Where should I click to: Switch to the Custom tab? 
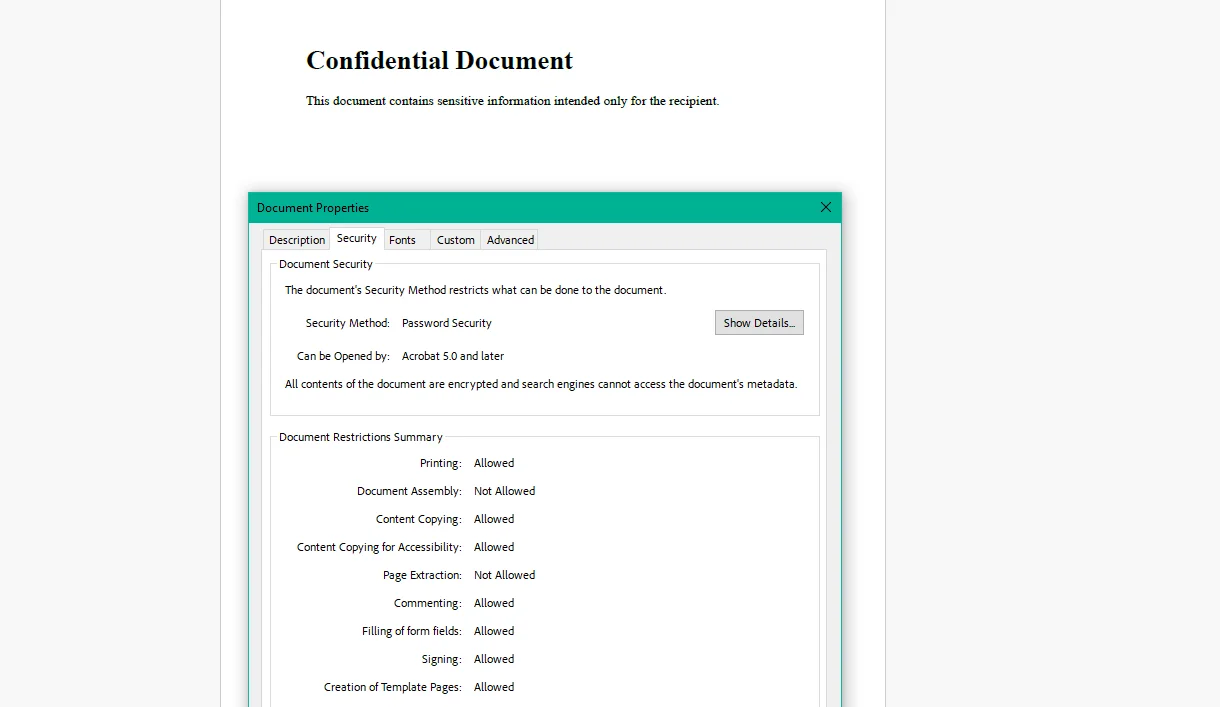pos(455,240)
